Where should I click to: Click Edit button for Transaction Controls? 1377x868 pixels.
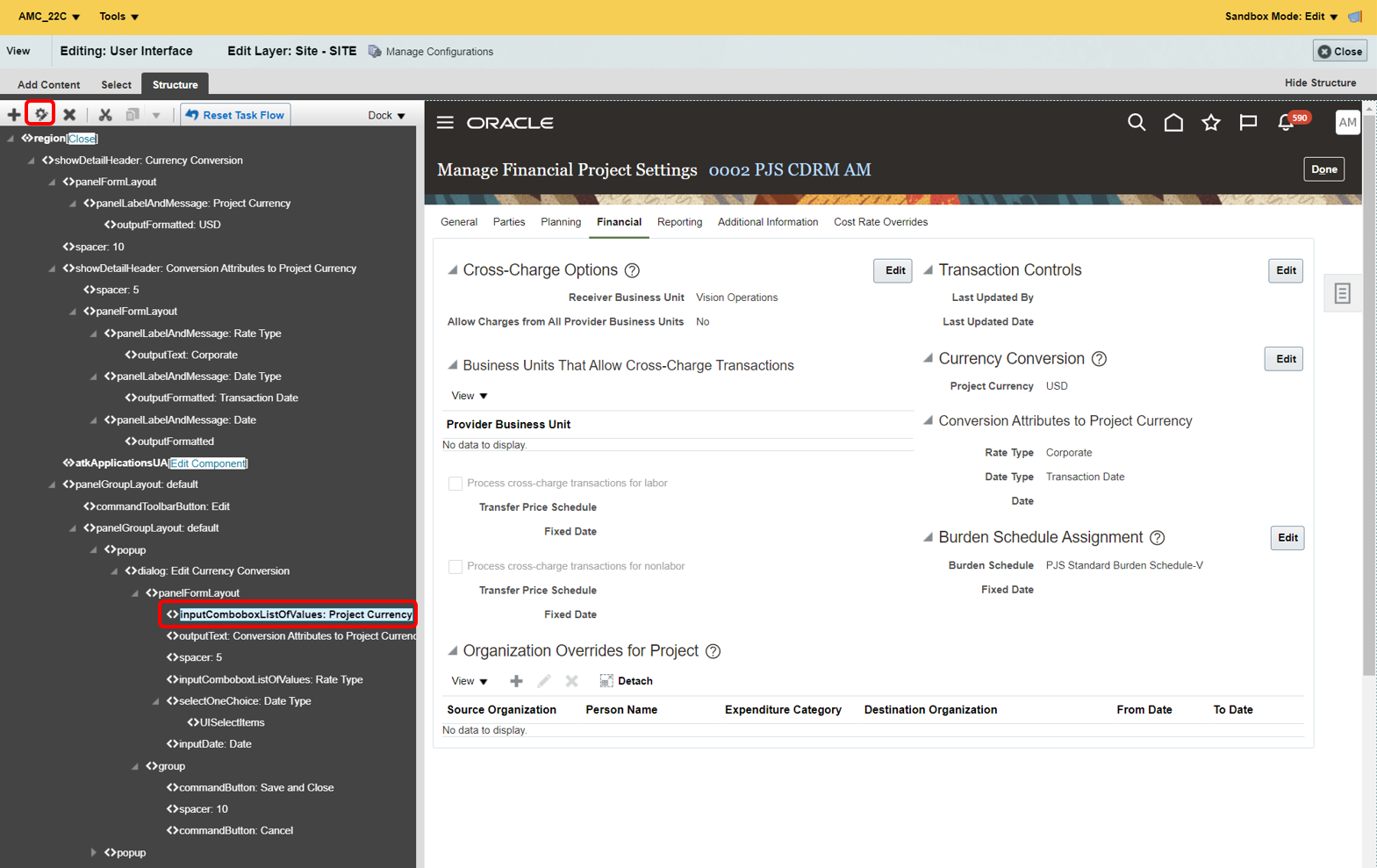click(1286, 271)
